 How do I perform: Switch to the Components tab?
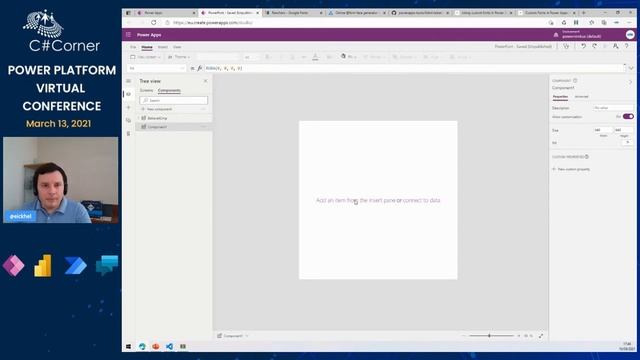(169, 91)
